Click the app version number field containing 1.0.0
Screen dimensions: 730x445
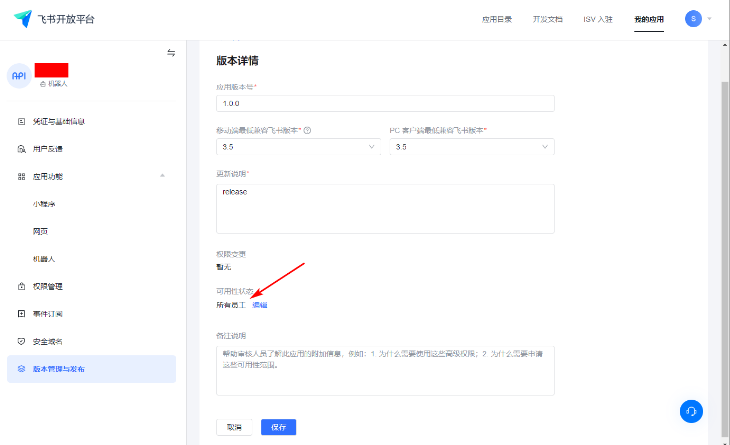tap(385, 103)
